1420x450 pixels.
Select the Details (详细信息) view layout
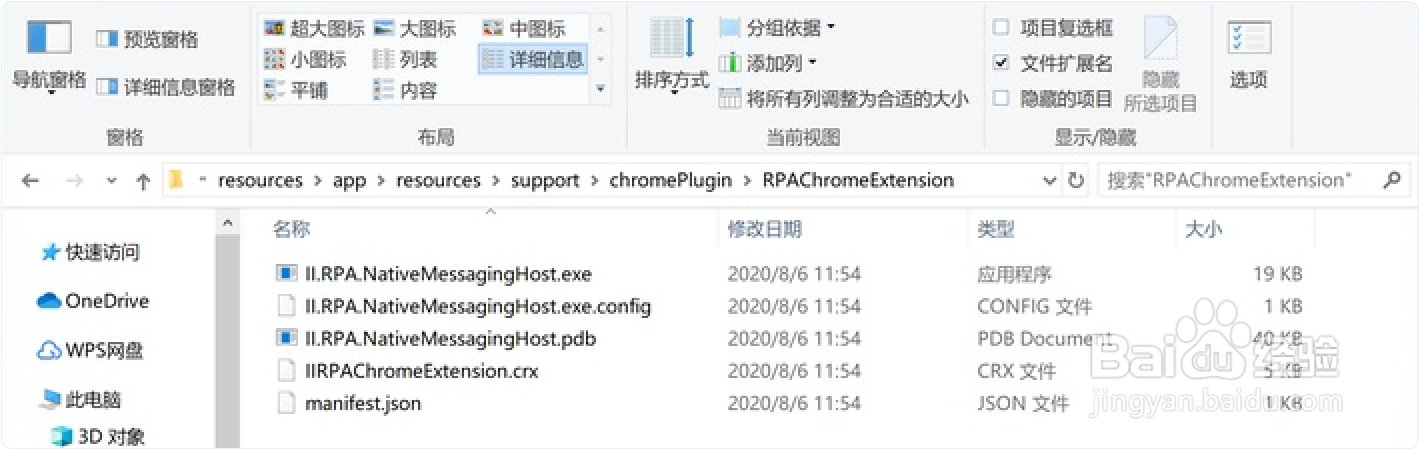click(532, 59)
